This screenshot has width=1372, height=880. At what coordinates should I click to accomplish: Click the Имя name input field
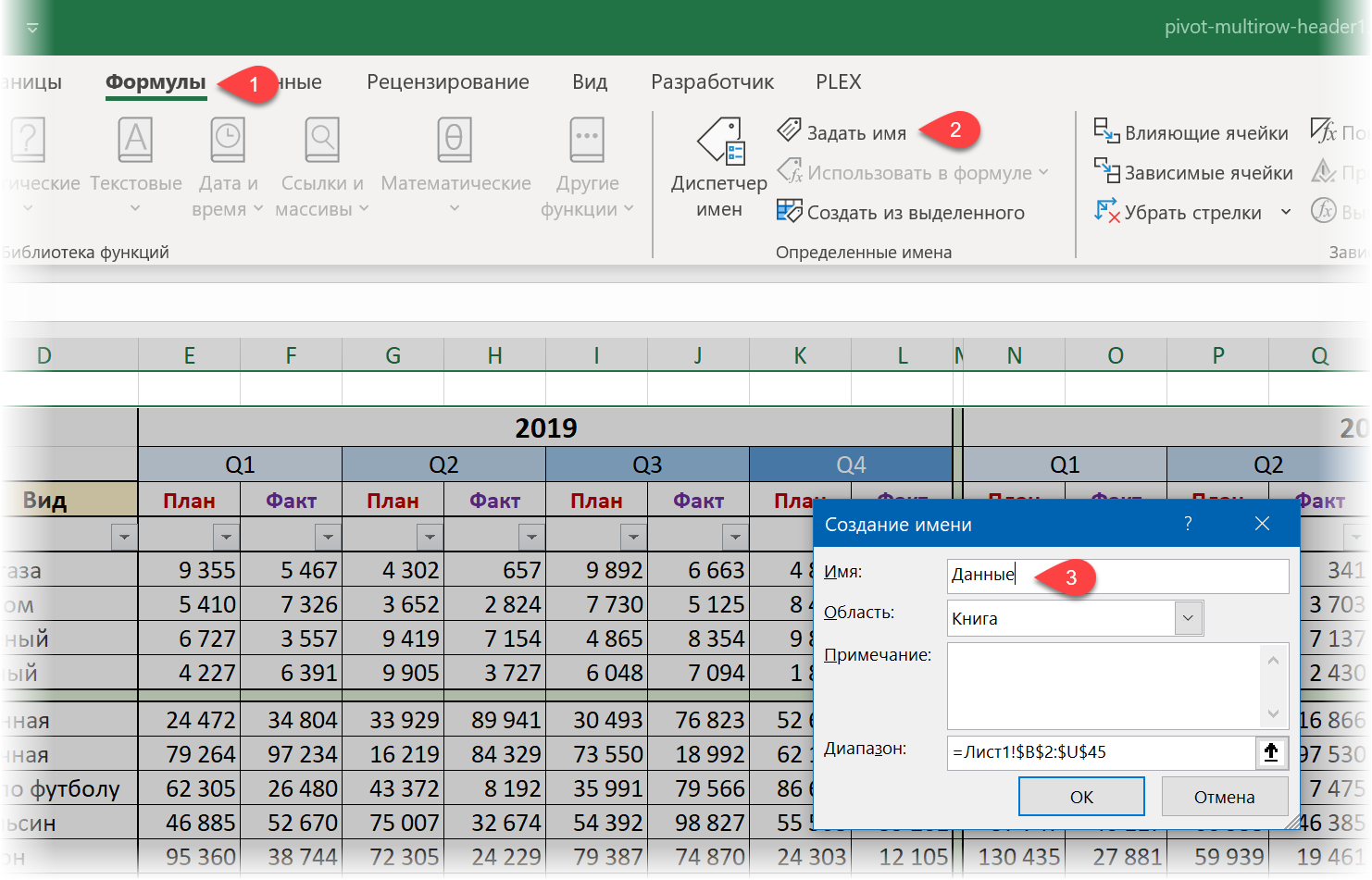[1118, 576]
